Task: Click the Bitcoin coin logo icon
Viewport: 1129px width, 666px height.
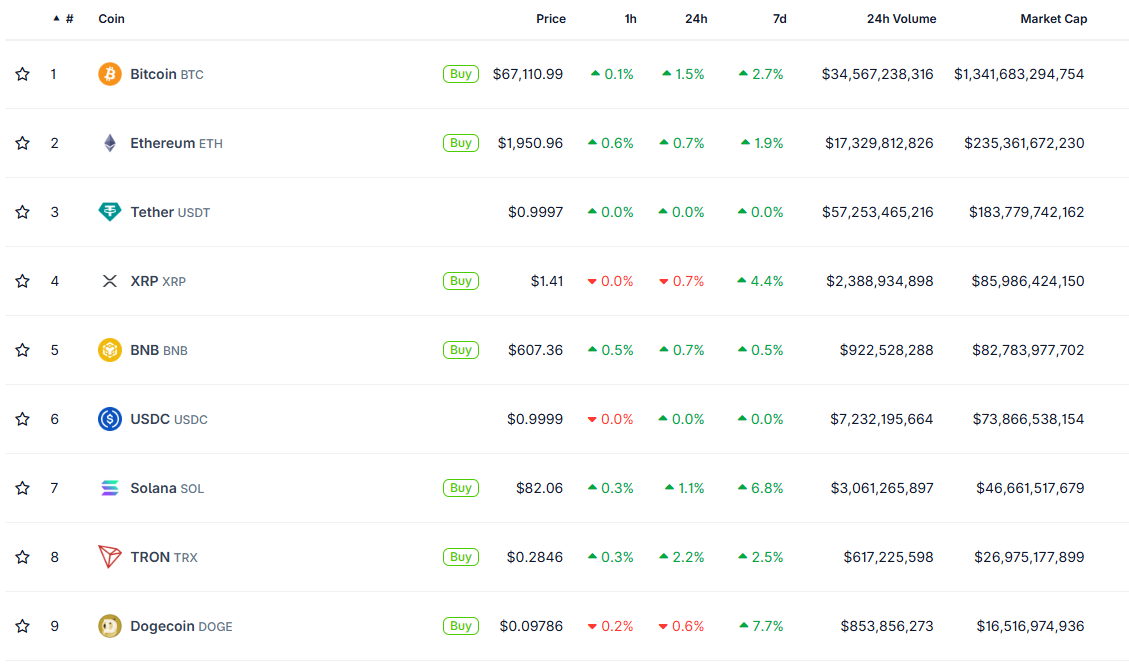Action: click(110, 74)
